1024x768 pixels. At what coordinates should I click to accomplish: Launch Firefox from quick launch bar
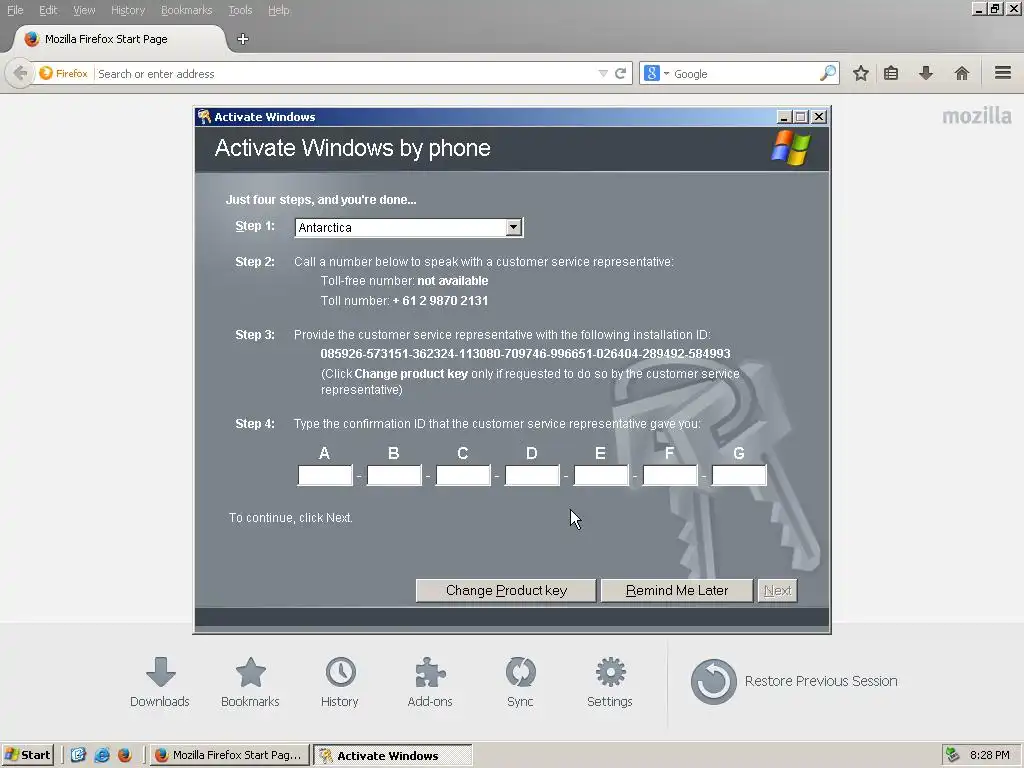coord(125,755)
